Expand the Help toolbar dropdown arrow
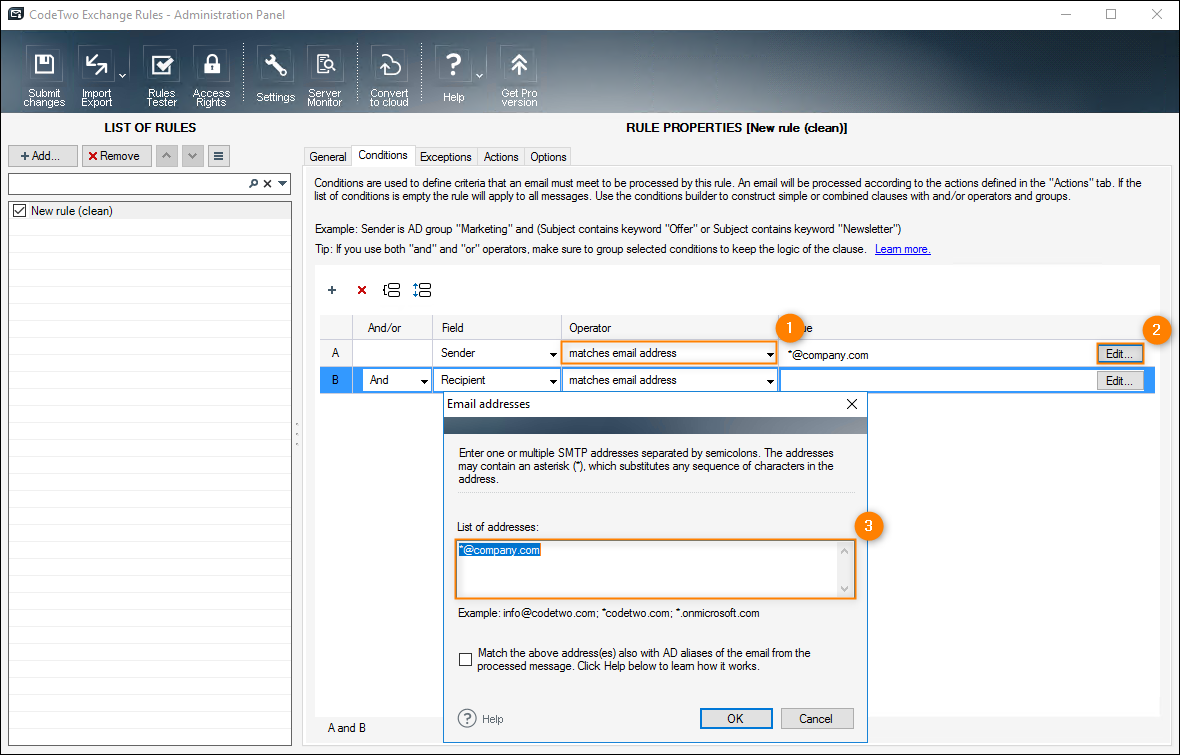The height and width of the screenshot is (755, 1180). point(479,75)
